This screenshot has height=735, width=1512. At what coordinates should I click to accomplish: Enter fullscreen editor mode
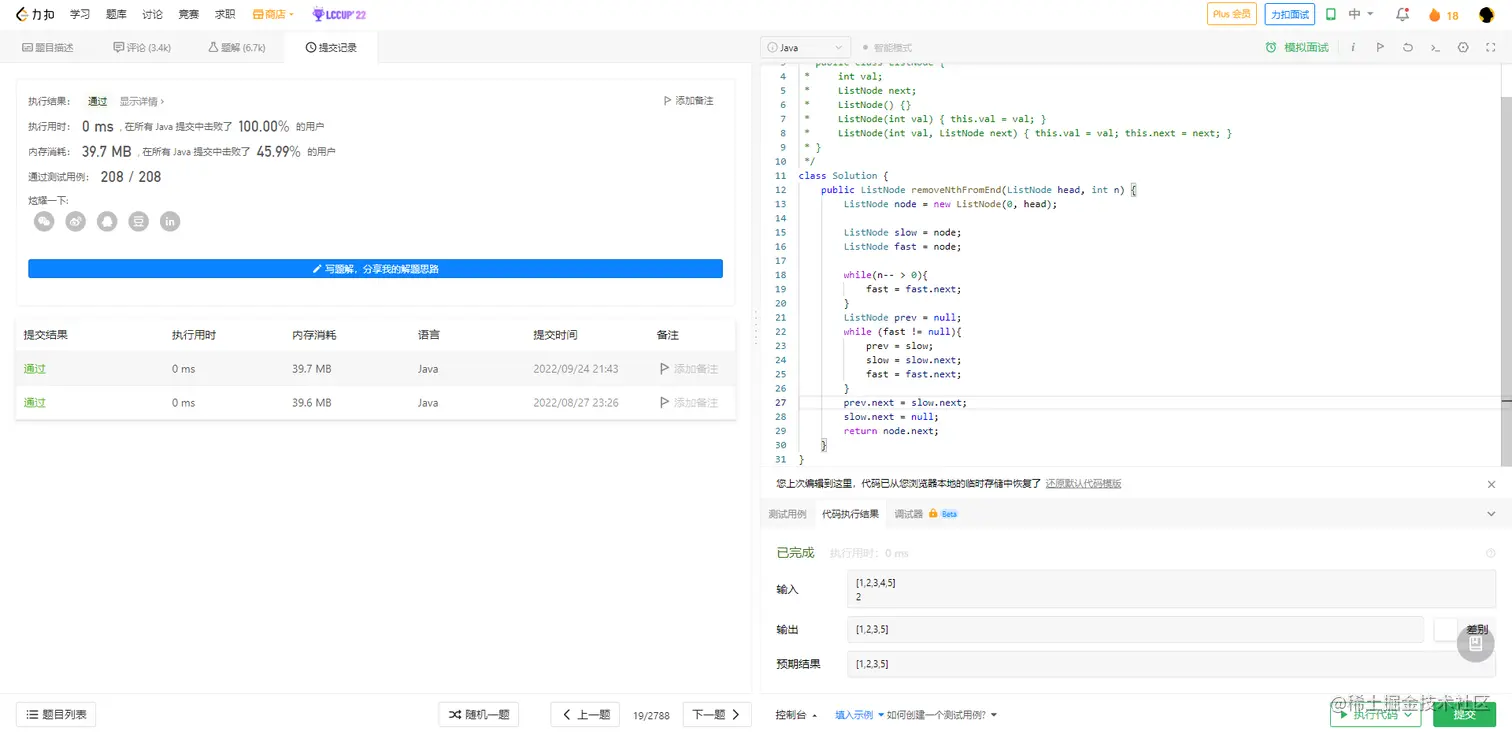(x=1490, y=47)
